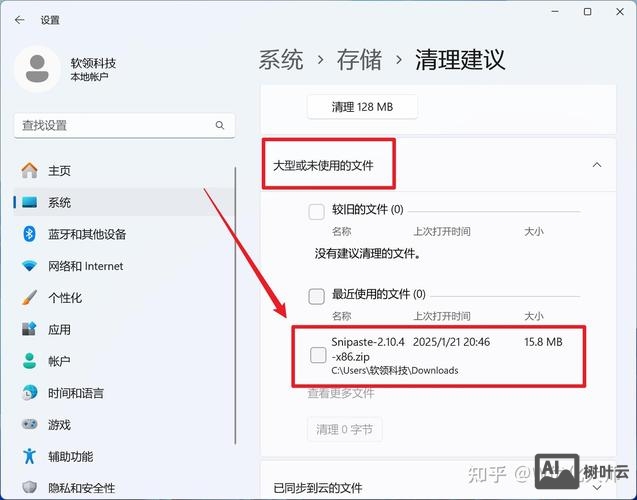Collapse the 大型或未使用的文件 section chevron
This screenshot has width=637, height=500.
click(x=597, y=165)
